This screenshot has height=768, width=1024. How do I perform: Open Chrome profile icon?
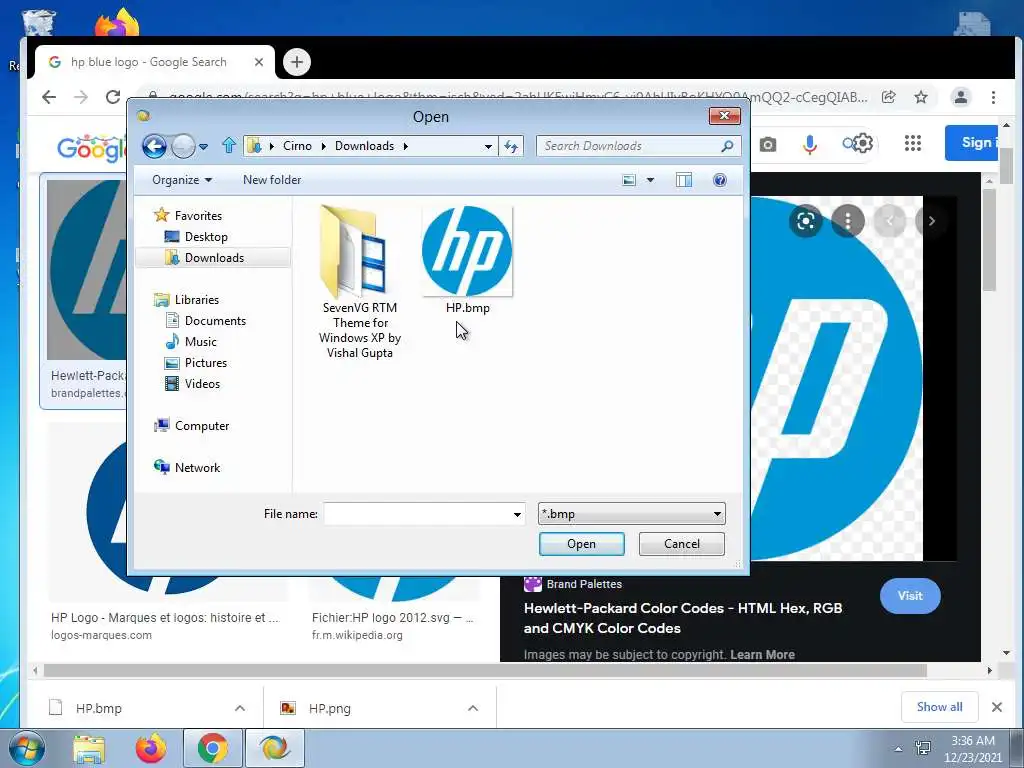961,97
